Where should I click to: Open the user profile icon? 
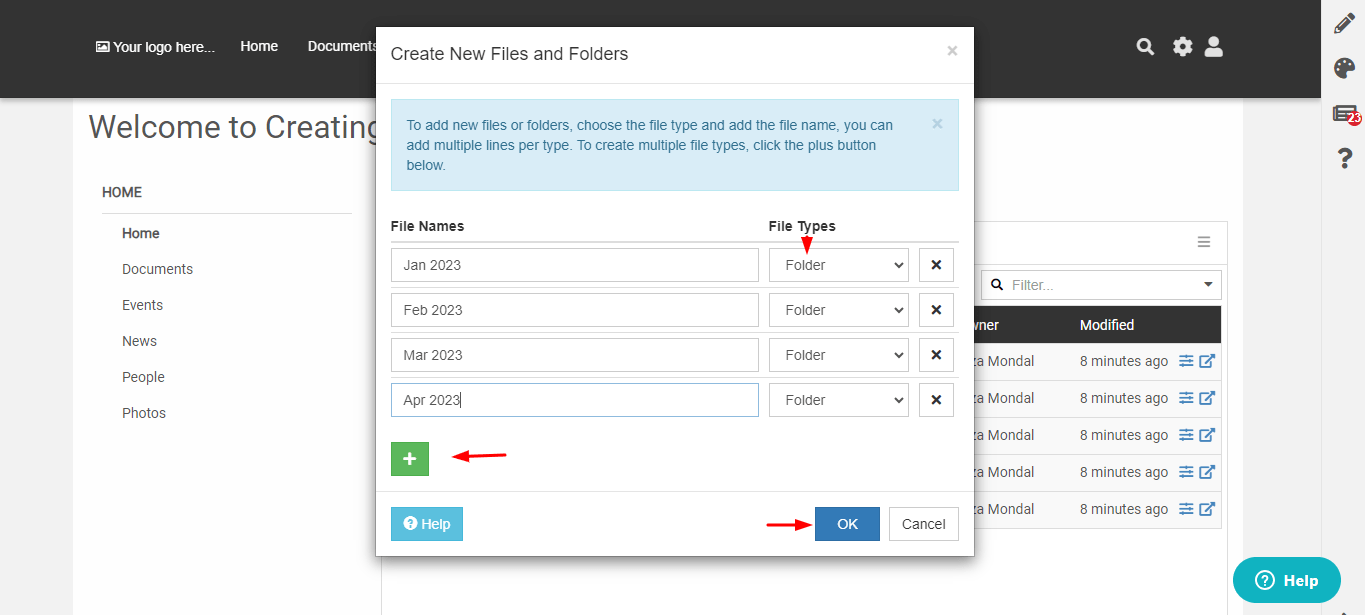coord(1213,46)
